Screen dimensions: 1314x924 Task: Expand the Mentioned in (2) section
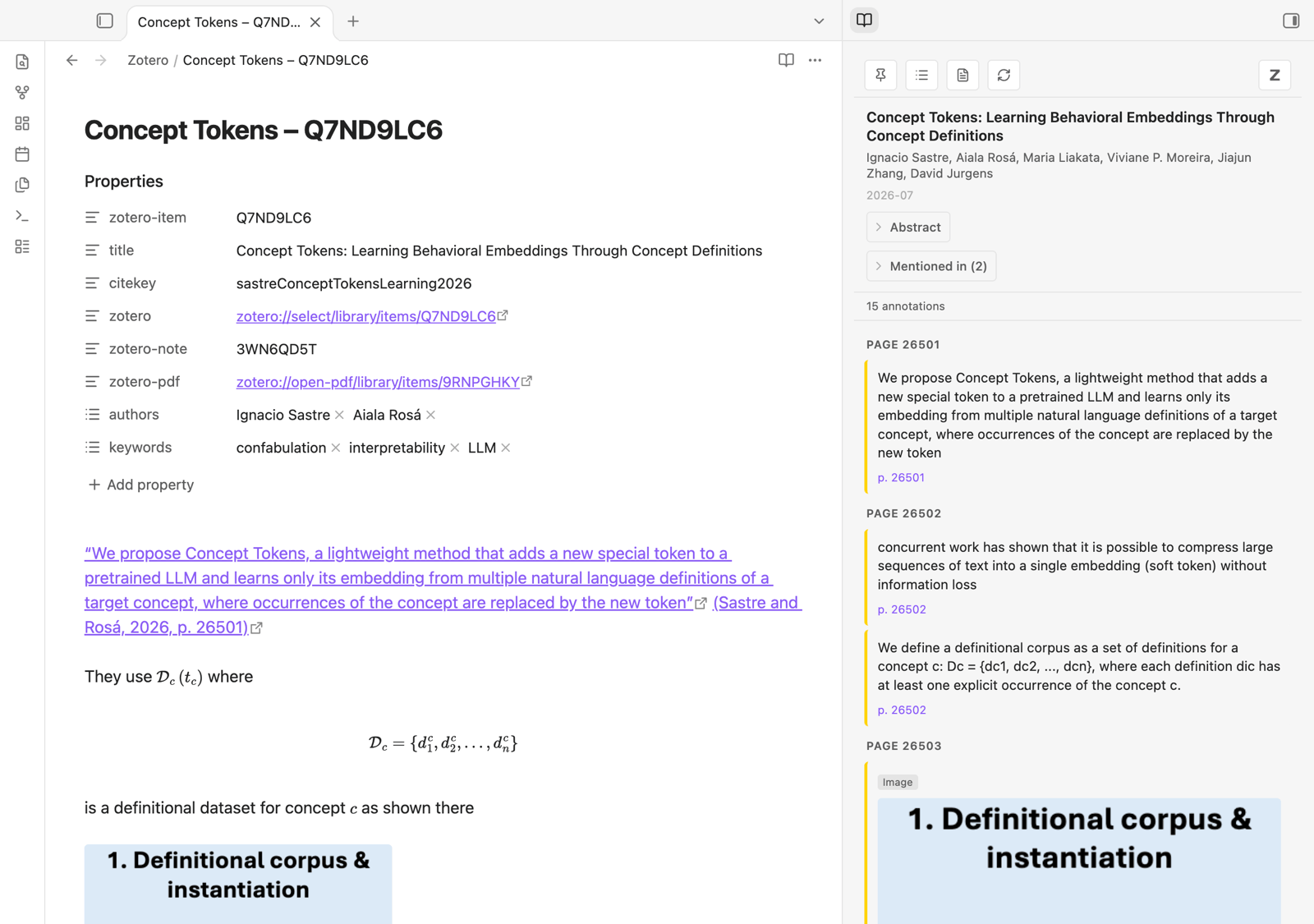pyautogui.click(x=931, y=266)
